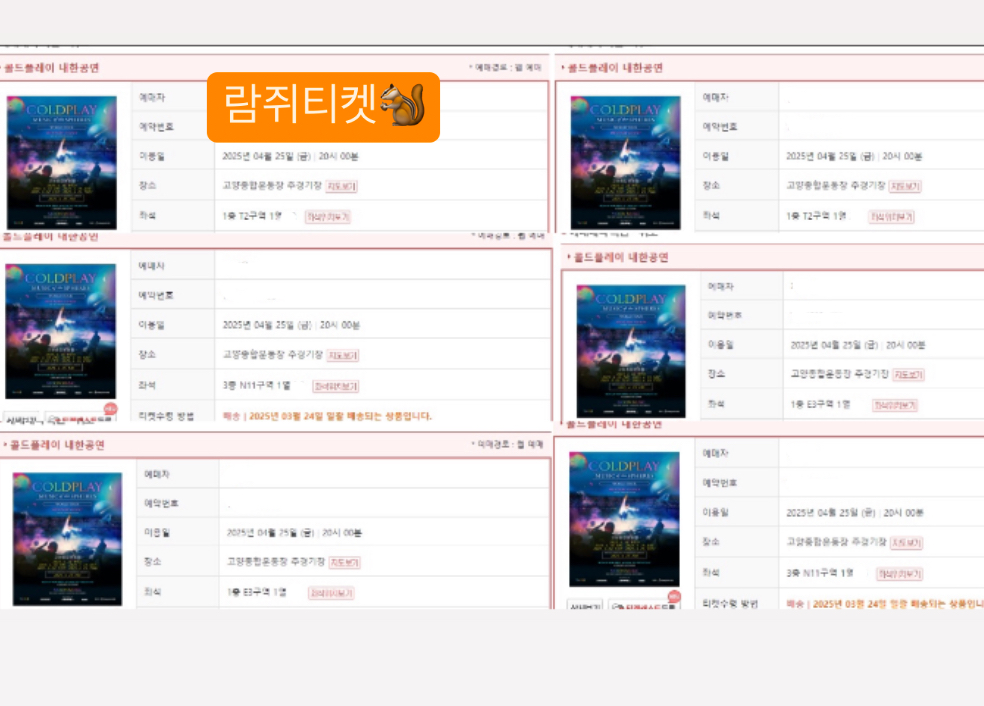Open 좌석위치보기 next to left-column 1층 E3구역 1열
The width and height of the screenshot is (984, 706).
point(331,594)
